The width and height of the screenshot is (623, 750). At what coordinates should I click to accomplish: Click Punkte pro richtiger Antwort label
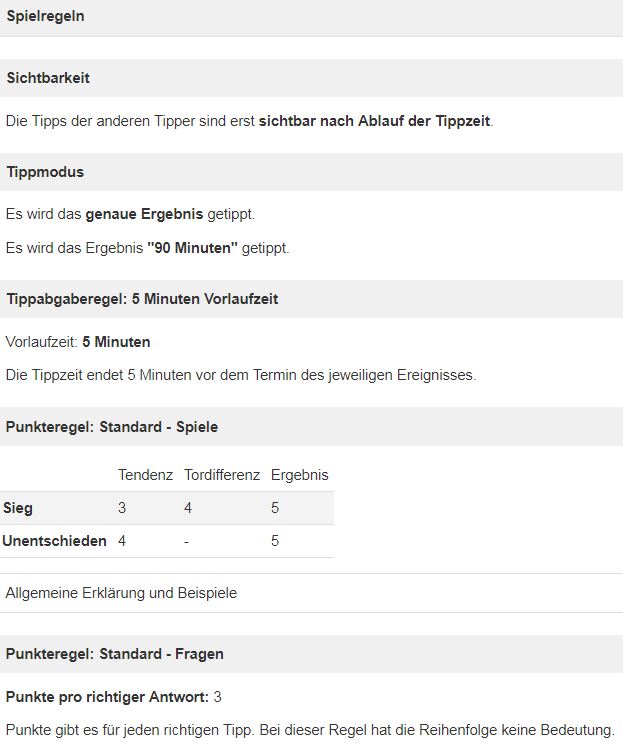click(x=107, y=697)
